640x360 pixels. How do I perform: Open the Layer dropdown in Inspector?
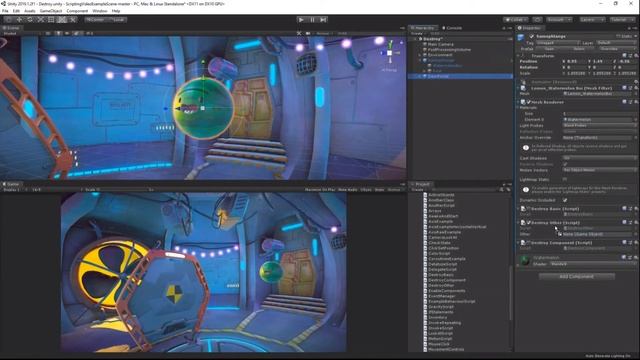[616, 42]
